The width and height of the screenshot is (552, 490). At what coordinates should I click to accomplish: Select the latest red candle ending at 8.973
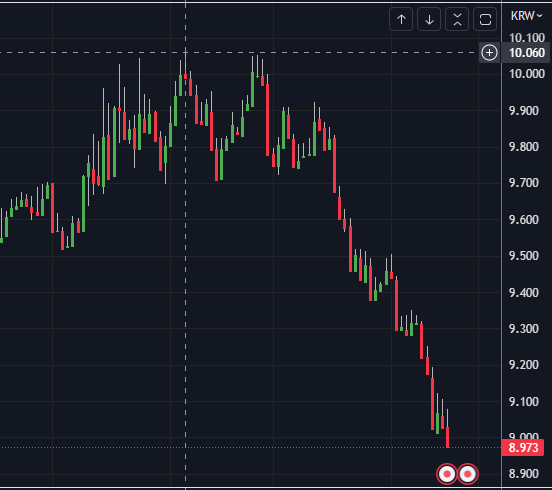pyautogui.click(x=447, y=437)
